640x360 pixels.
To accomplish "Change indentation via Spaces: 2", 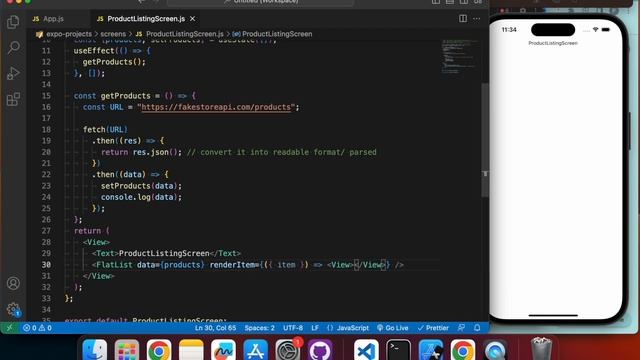I will [x=260, y=328].
